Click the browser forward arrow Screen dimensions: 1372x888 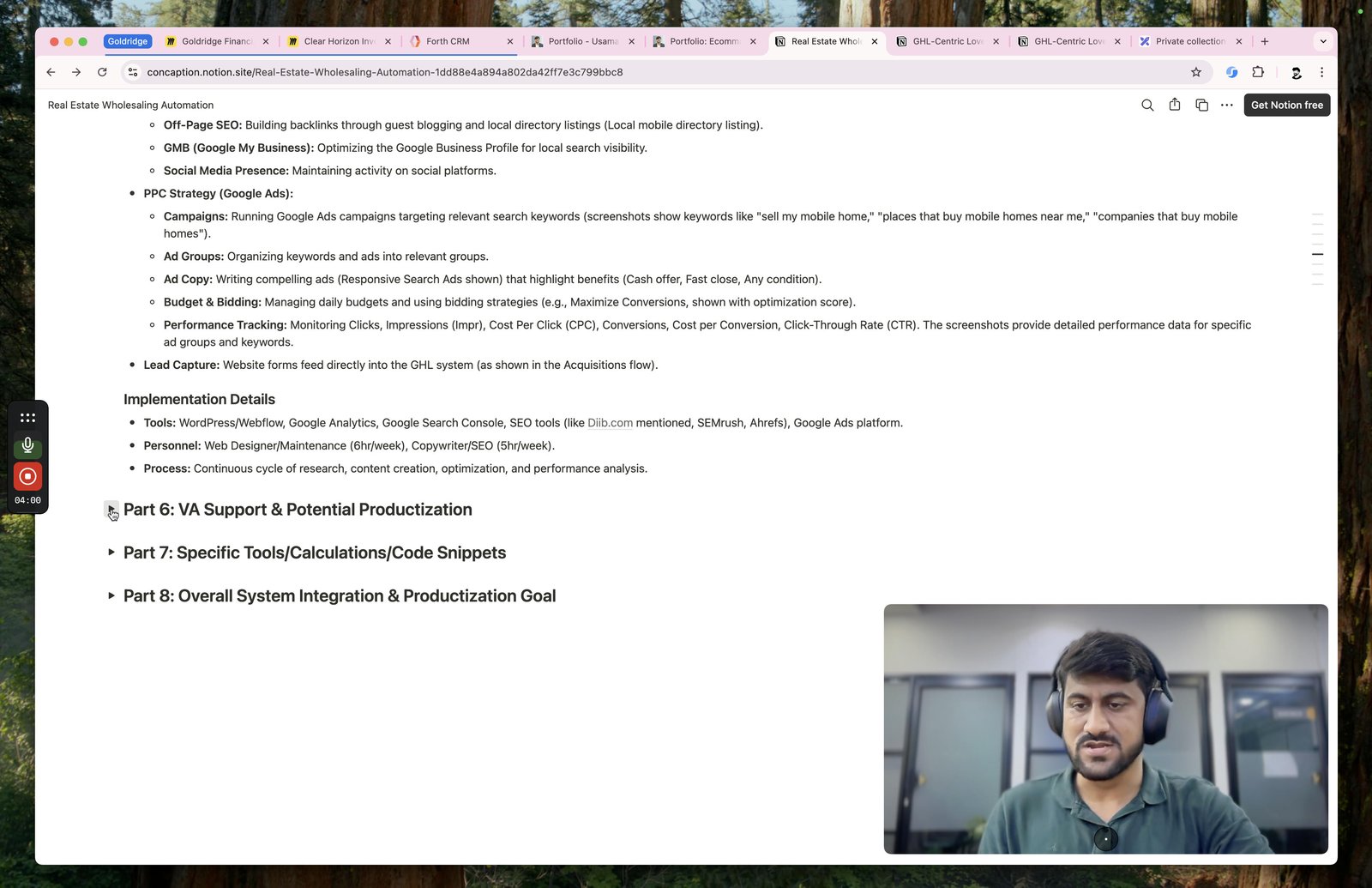[76, 72]
